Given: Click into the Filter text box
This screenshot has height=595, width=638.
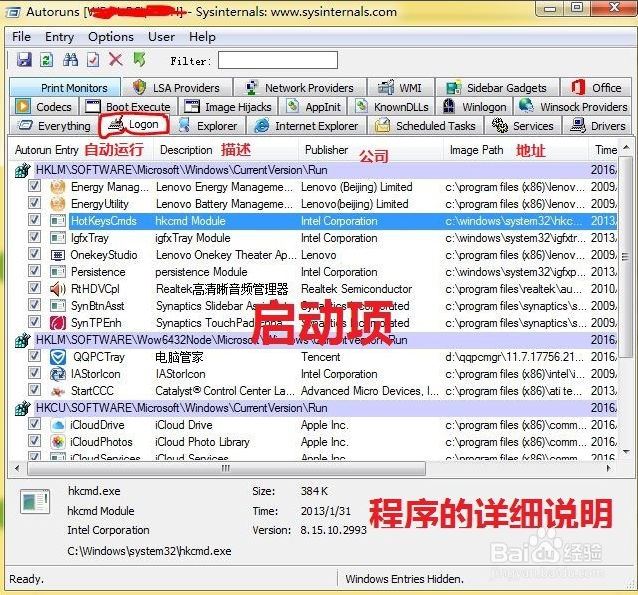Looking at the screenshot, I should click(278, 61).
